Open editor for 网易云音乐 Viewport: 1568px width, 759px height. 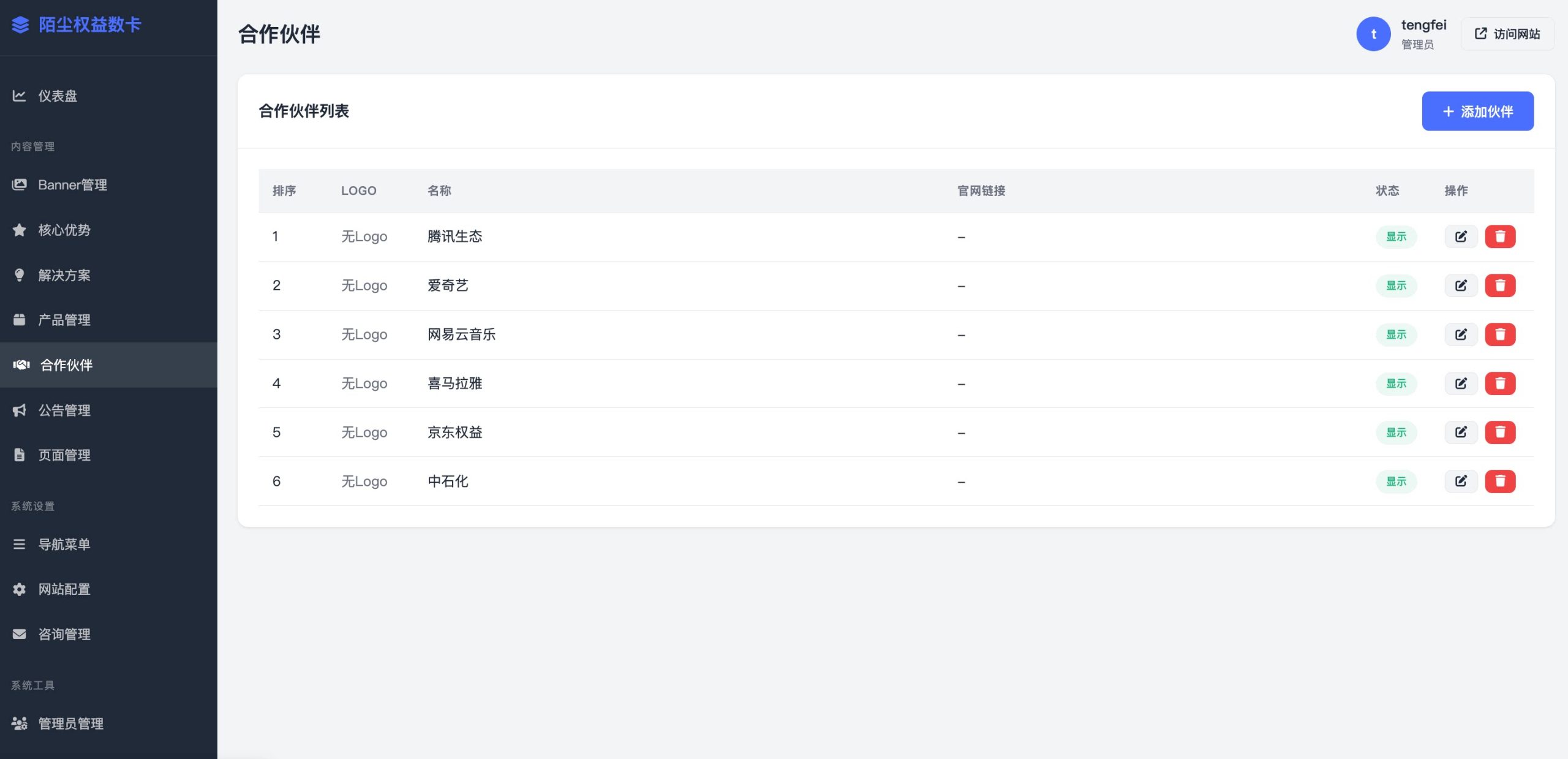pyautogui.click(x=1461, y=334)
